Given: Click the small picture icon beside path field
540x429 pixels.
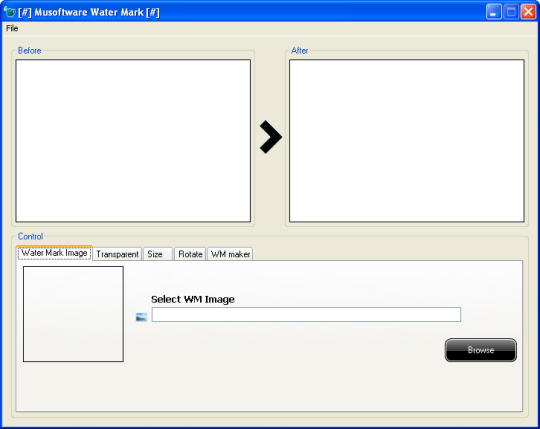Looking at the screenshot, I should pyautogui.click(x=141, y=317).
